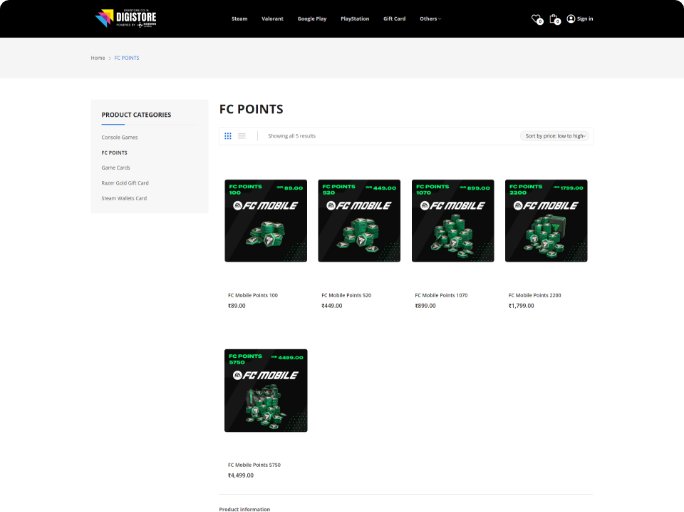The image size is (684, 512).
Task: Click the ₹1,799.00 price
Action: pos(521,306)
